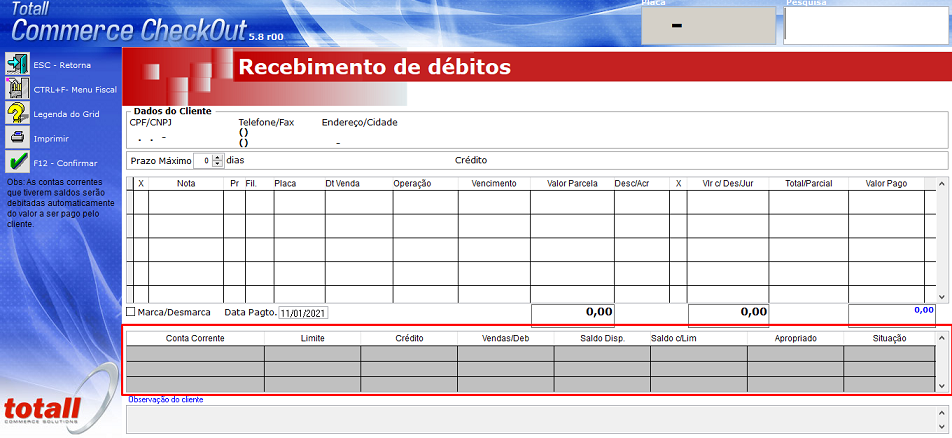
Task: Click down arrow of Conta Corrente grid scrollbar
Action: pyautogui.click(x=942, y=386)
